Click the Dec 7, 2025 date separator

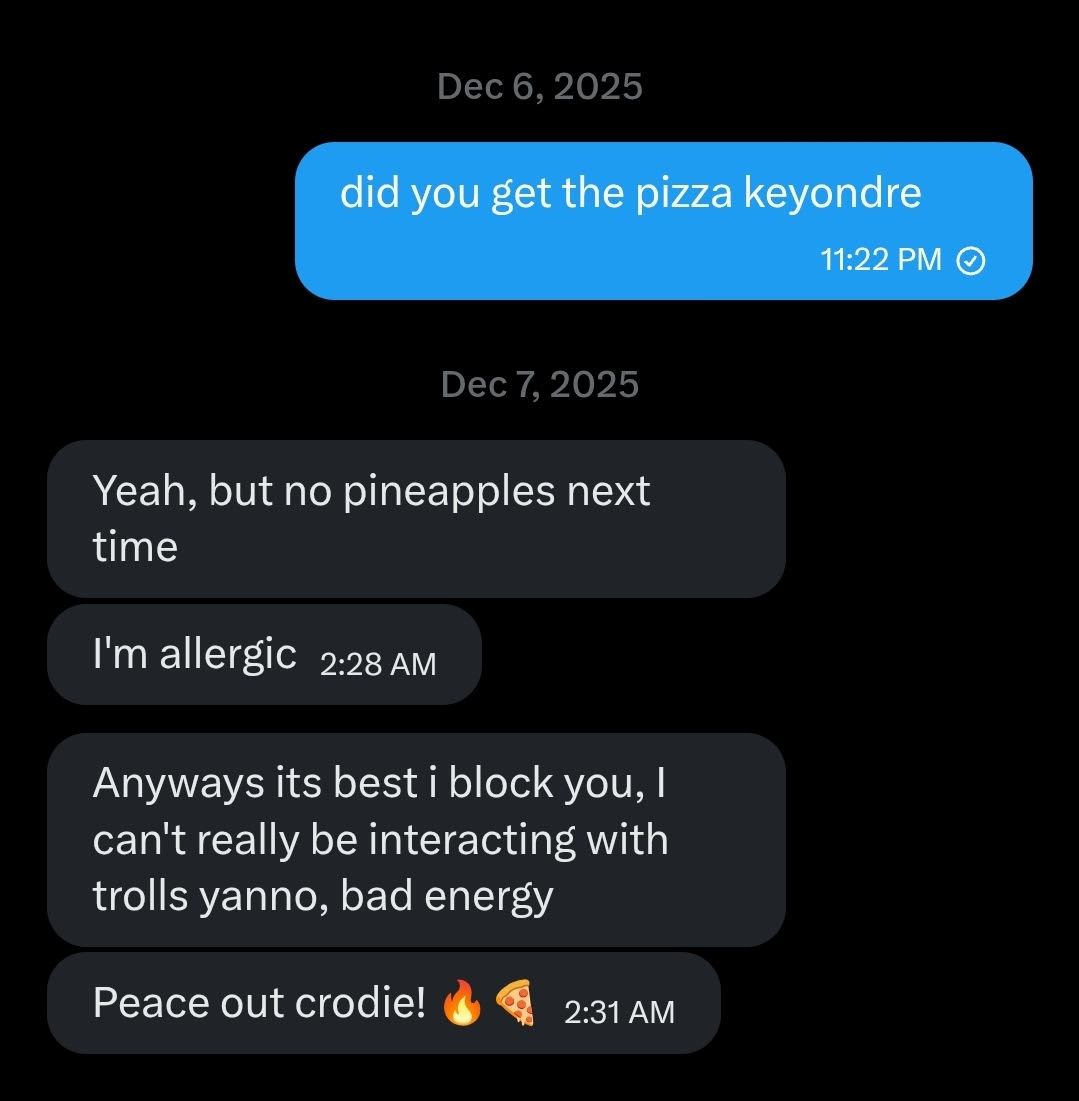[x=540, y=384]
